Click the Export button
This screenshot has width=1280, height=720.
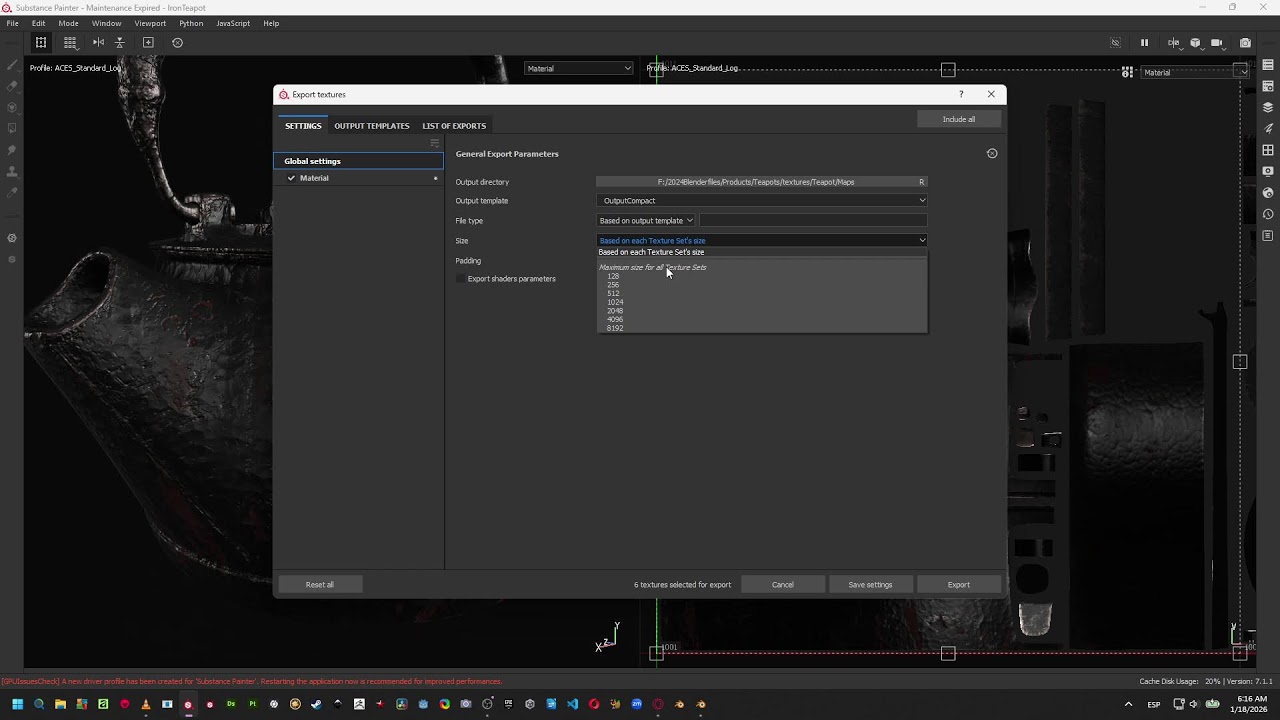(959, 585)
